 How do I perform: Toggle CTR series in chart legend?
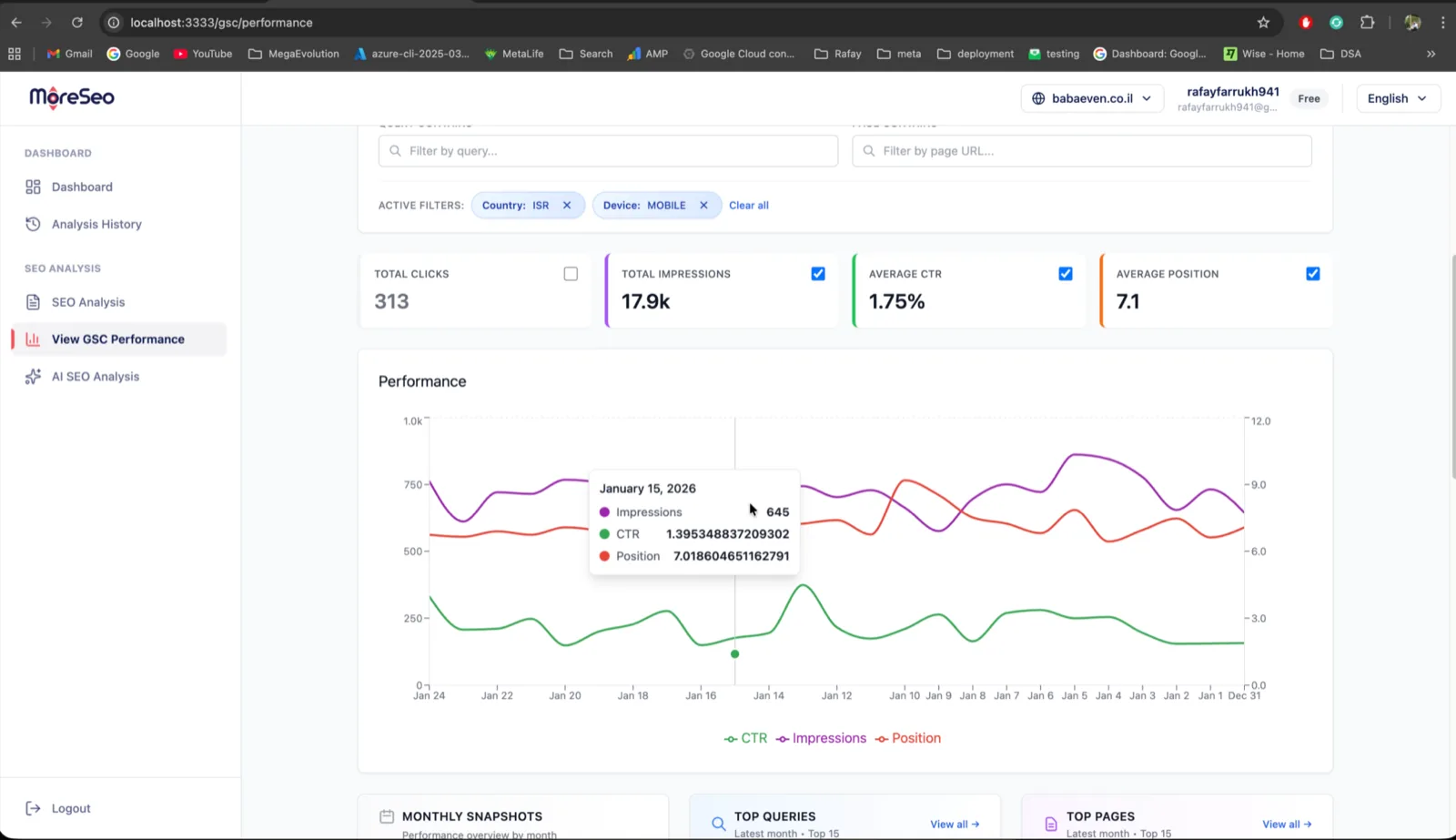(x=745, y=738)
